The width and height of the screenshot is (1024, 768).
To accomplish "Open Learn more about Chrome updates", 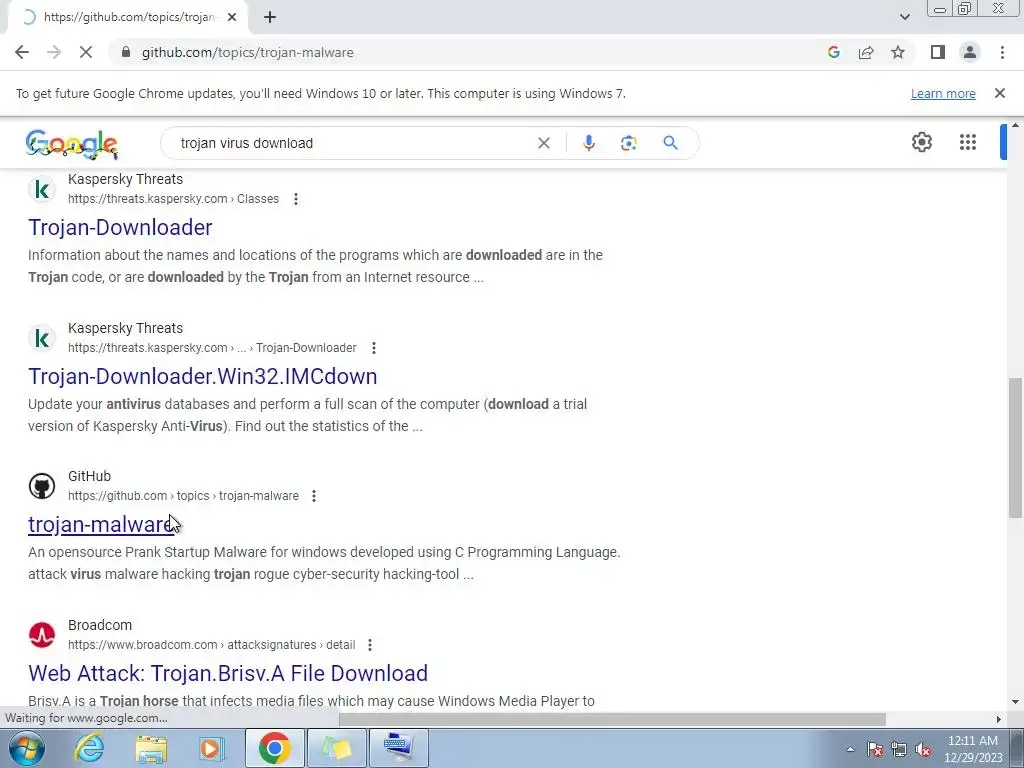I will click(943, 93).
